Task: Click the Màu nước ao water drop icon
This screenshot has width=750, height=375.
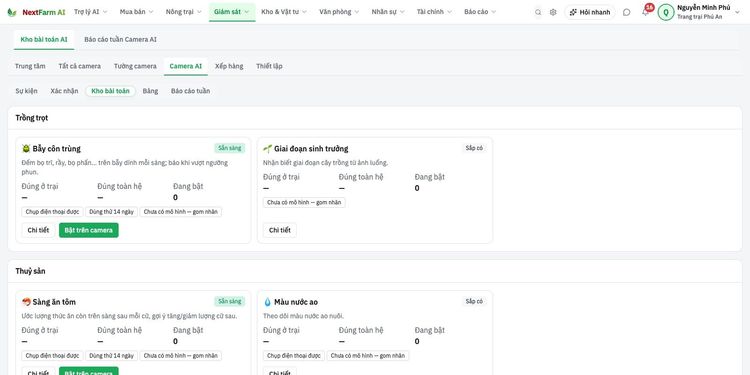Action: tap(267, 302)
